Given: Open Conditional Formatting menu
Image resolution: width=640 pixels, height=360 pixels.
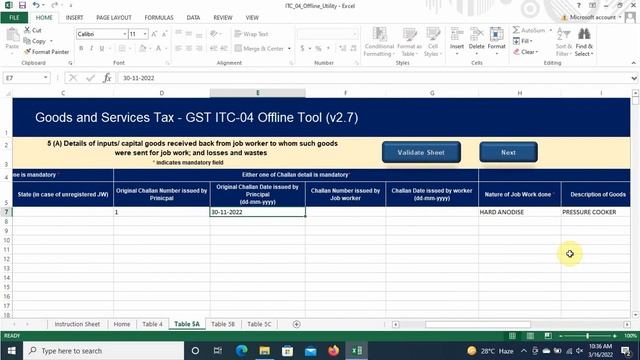Looking at the screenshot, I should tap(379, 42).
